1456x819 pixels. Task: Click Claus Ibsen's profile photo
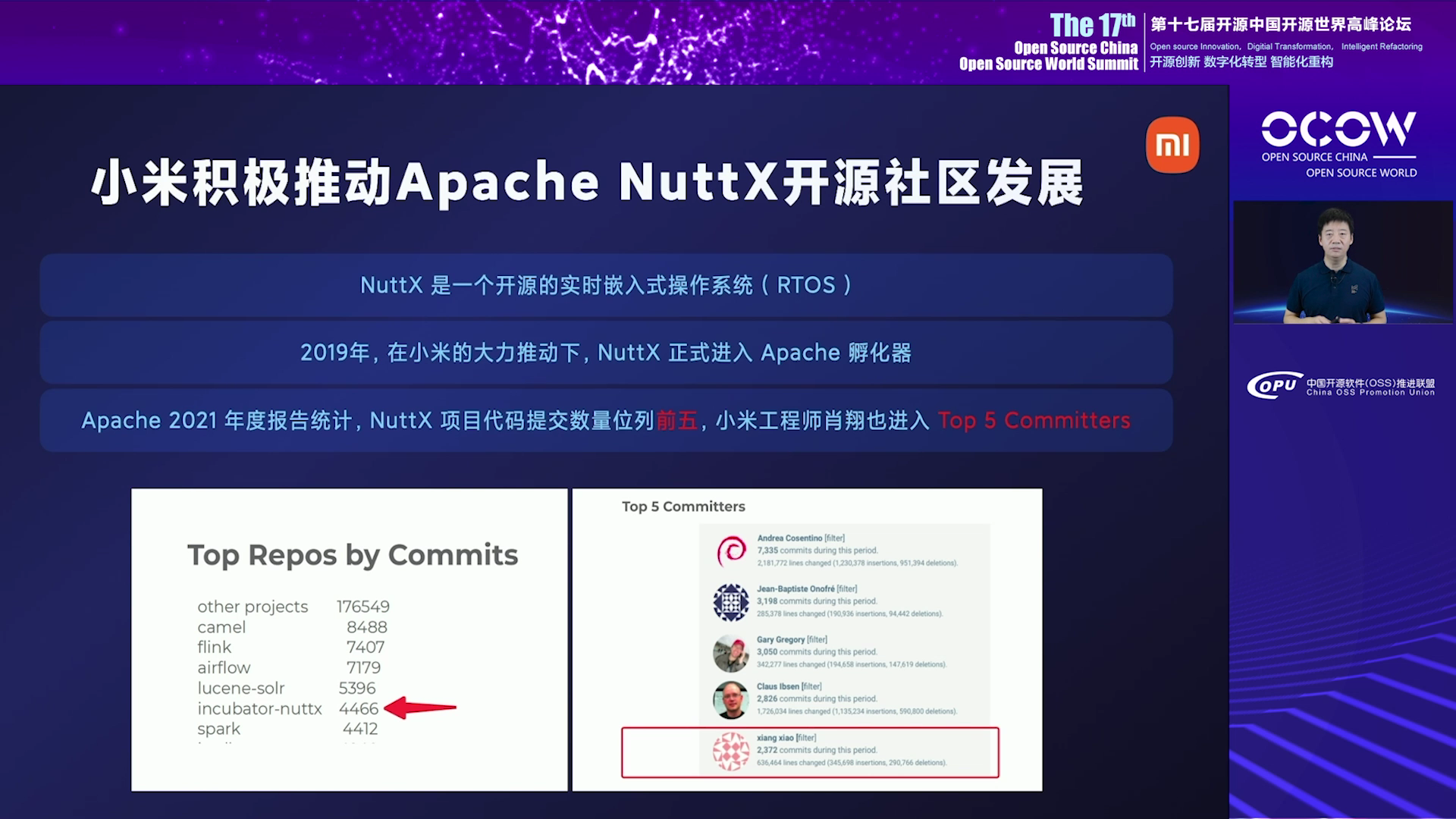coord(731,700)
